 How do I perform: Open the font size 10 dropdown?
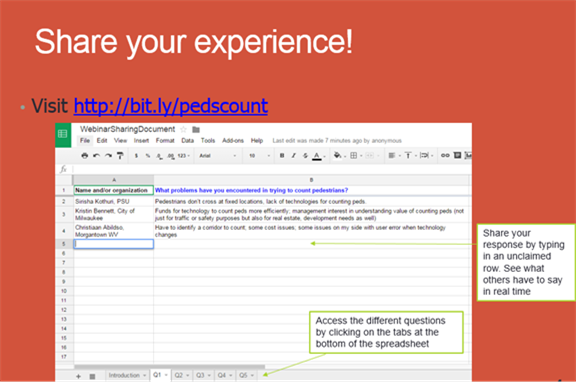259,156
